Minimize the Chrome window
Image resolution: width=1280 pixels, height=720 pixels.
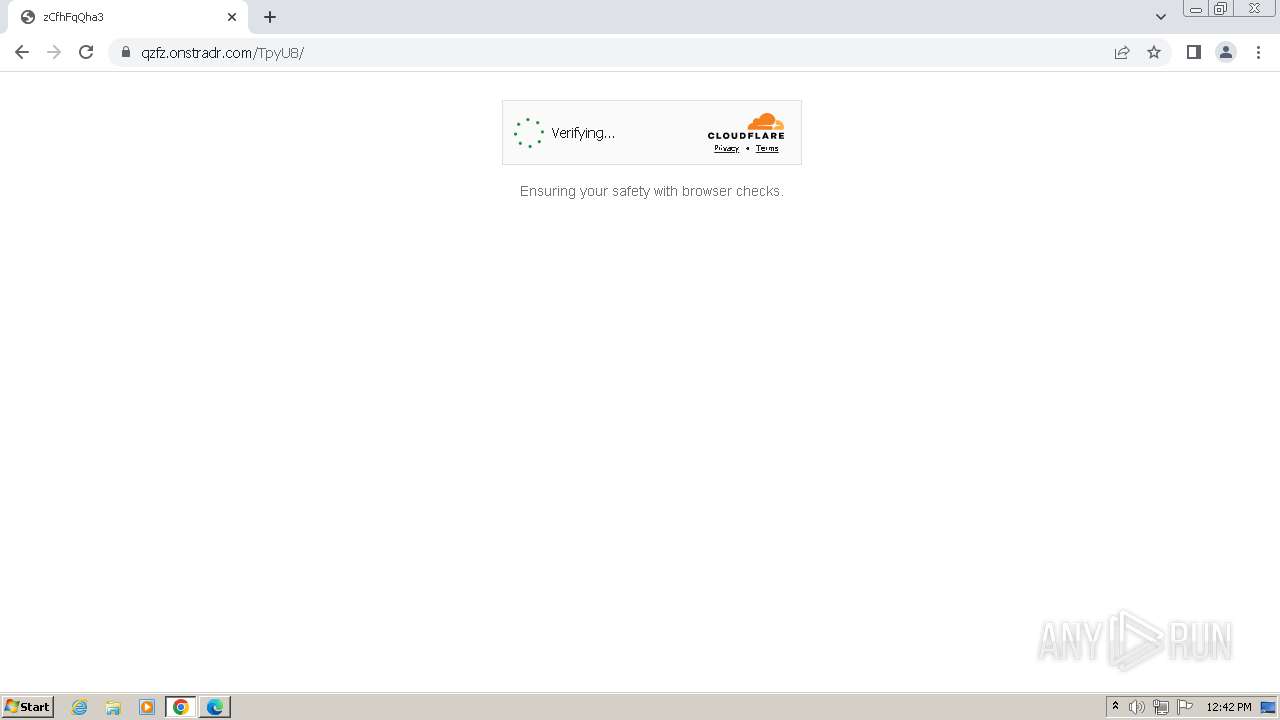coord(1196,9)
